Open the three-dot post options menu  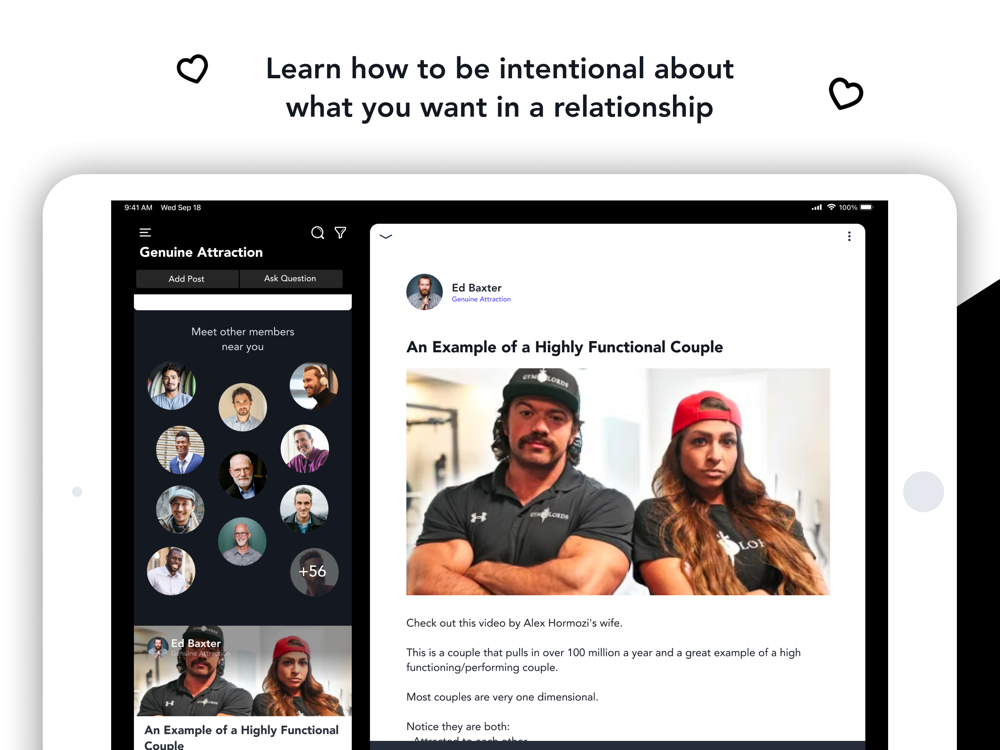(x=849, y=237)
